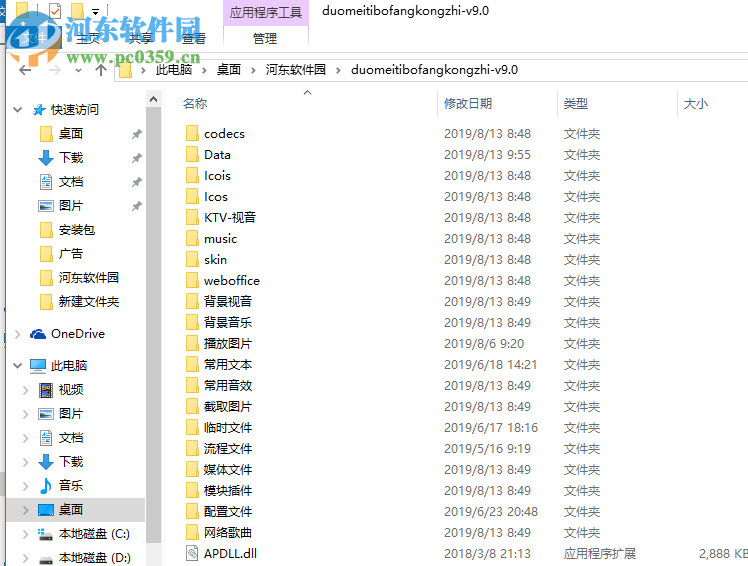748x566 pixels.
Task: Click the 下载 download arrow icon in quick access
Action: pyautogui.click(x=46, y=157)
